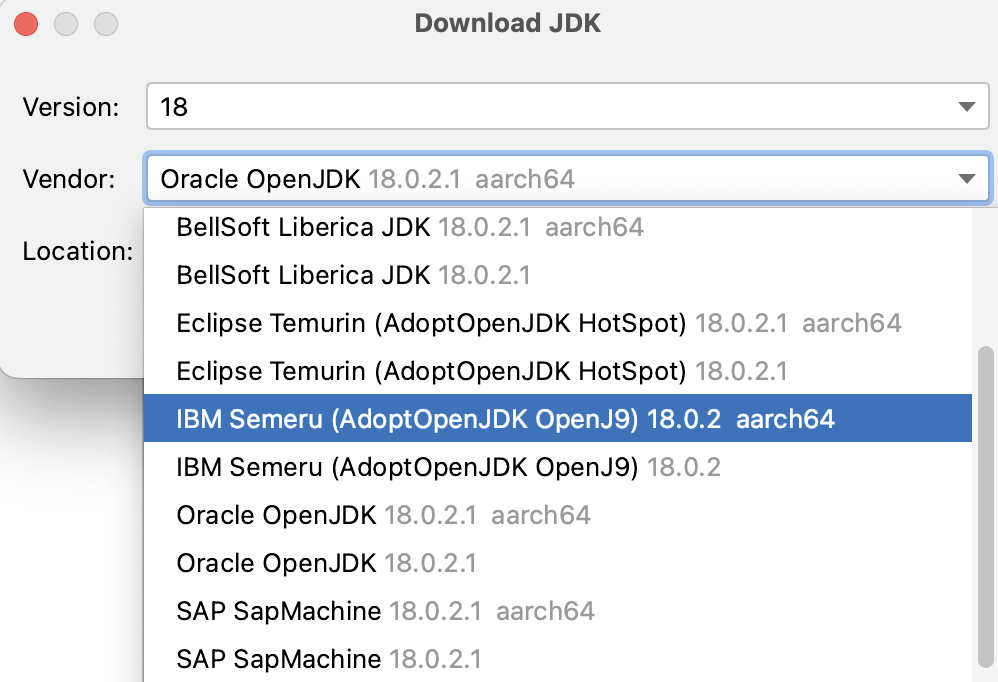Click the Vendor dropdown arrow

(x=966, y=180)
